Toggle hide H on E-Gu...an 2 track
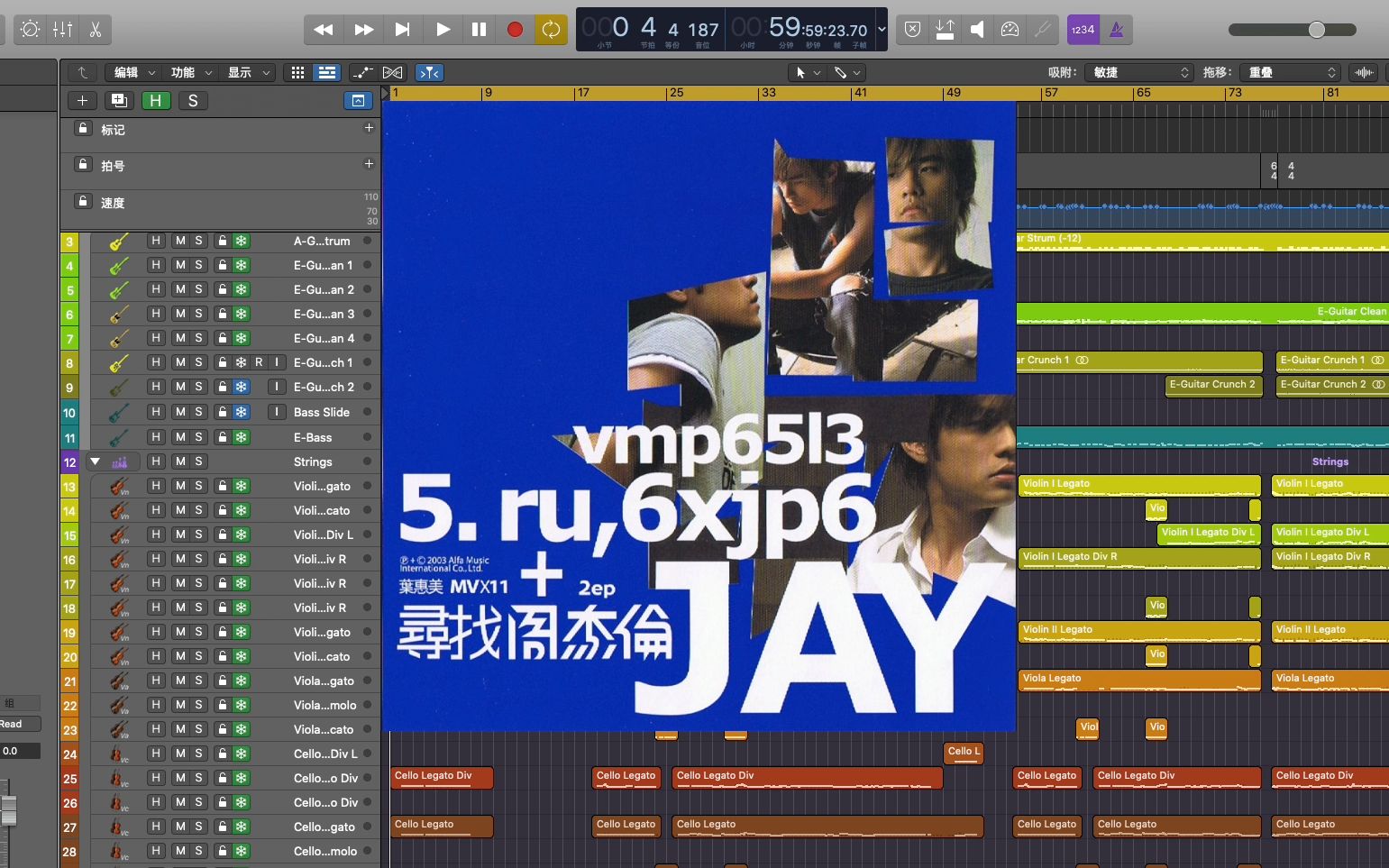The height and width of the screenshot is (868, 1389). (156, 289)
